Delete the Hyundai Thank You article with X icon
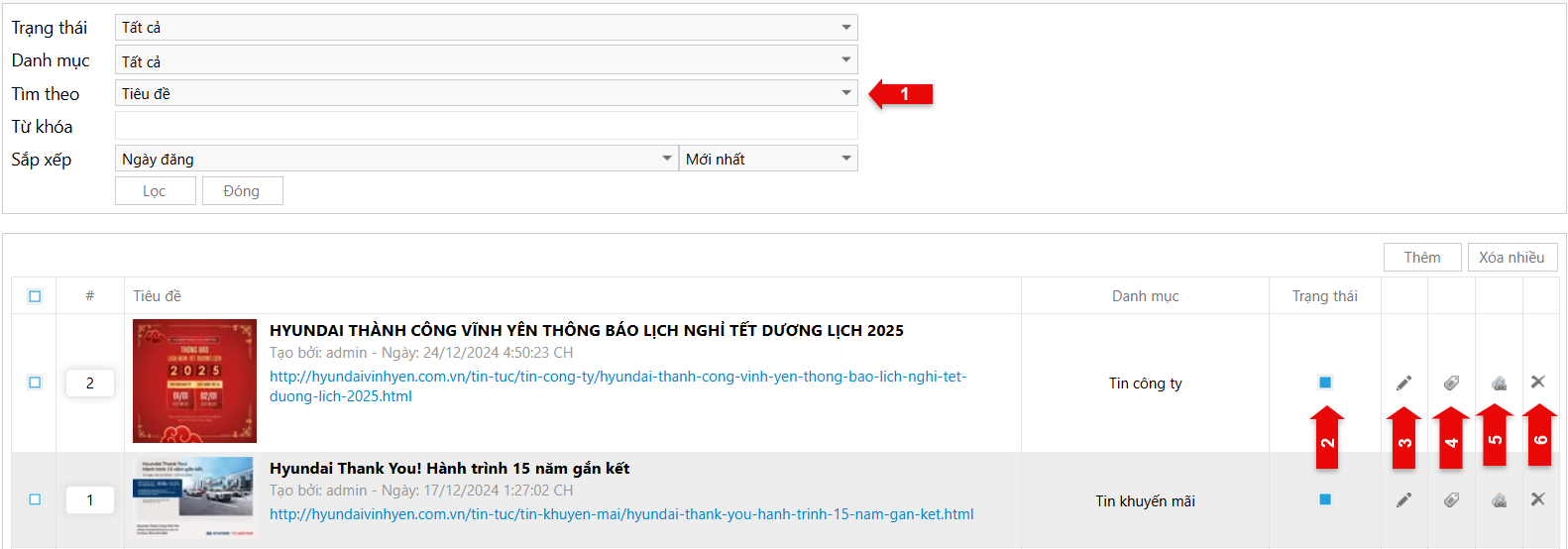1568x549 pixels. 1538,499
